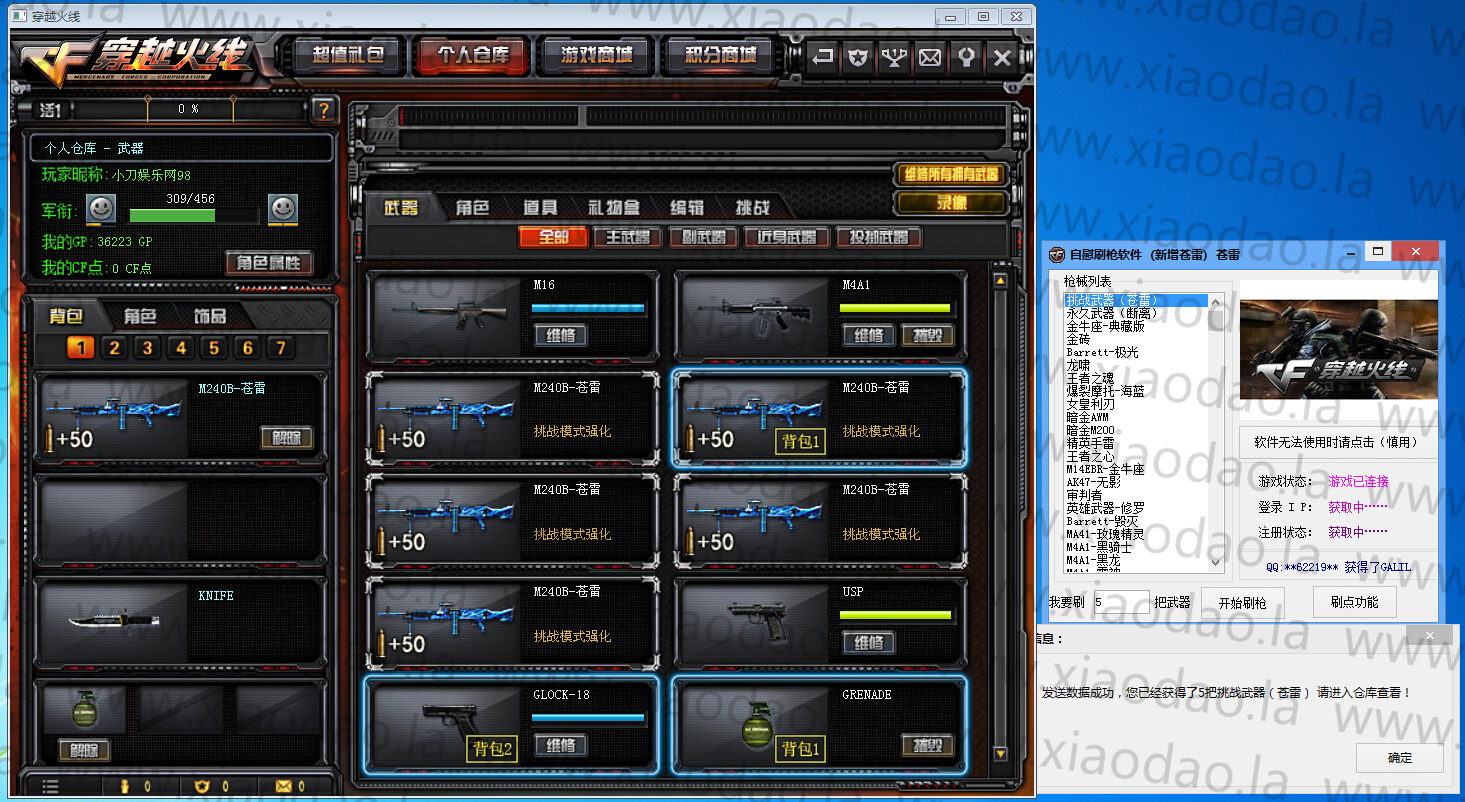Image resolution: width=1465 pixels, height=802 pixels.
Task: Select the GLOCK-18 pistol card
Action: pyautogui.click(x=512, y=724)
